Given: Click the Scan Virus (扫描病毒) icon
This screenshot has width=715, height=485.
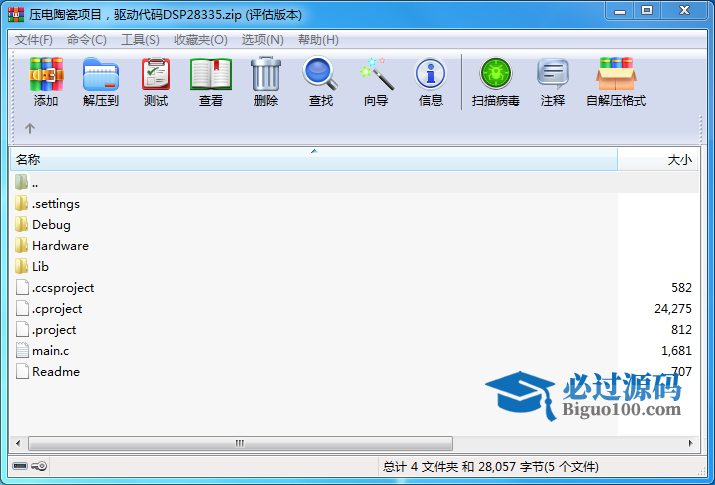Looking at the screenshot, I should point(496,74).
